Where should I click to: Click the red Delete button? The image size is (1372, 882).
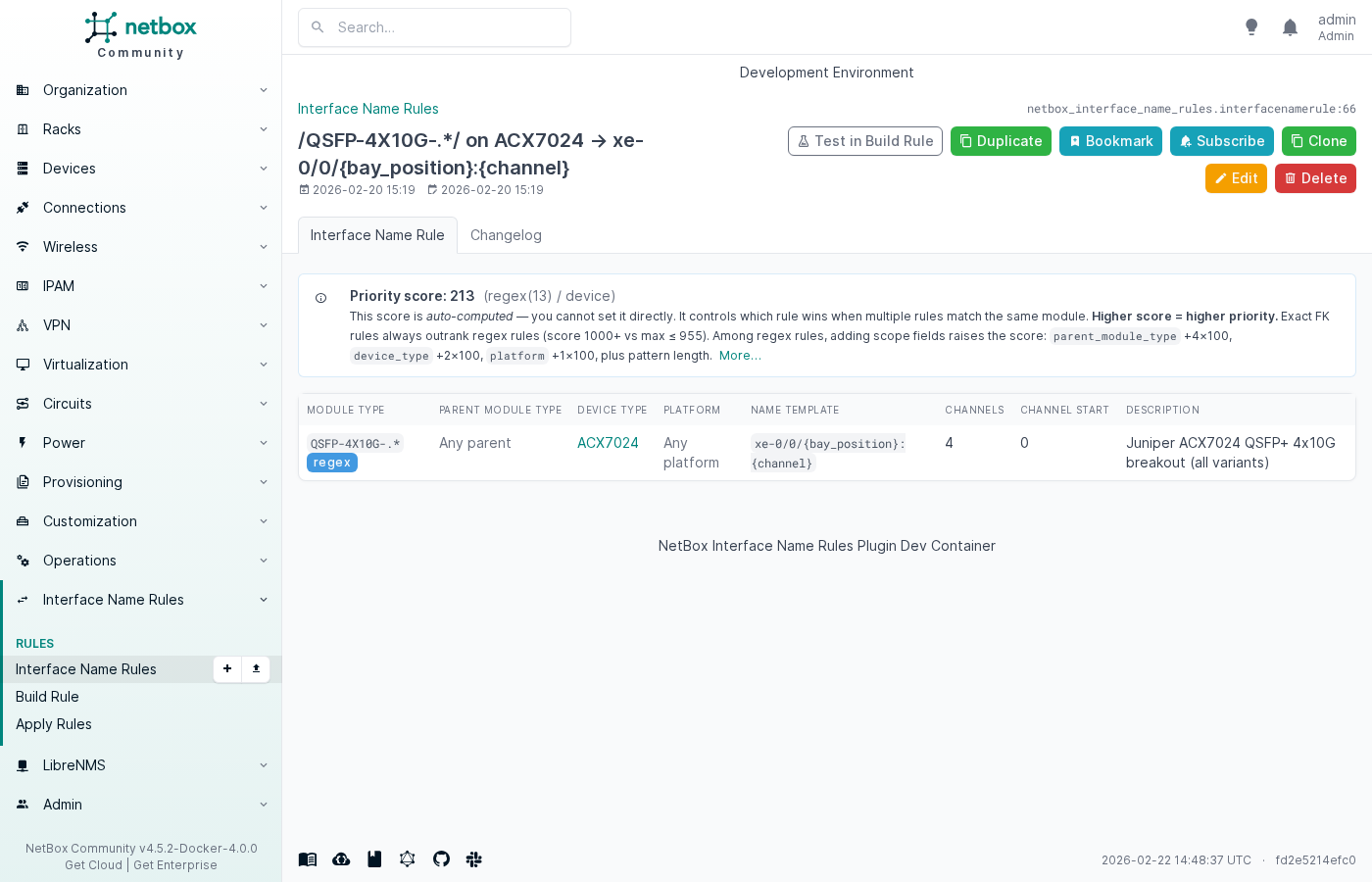tap(1315, 178)
